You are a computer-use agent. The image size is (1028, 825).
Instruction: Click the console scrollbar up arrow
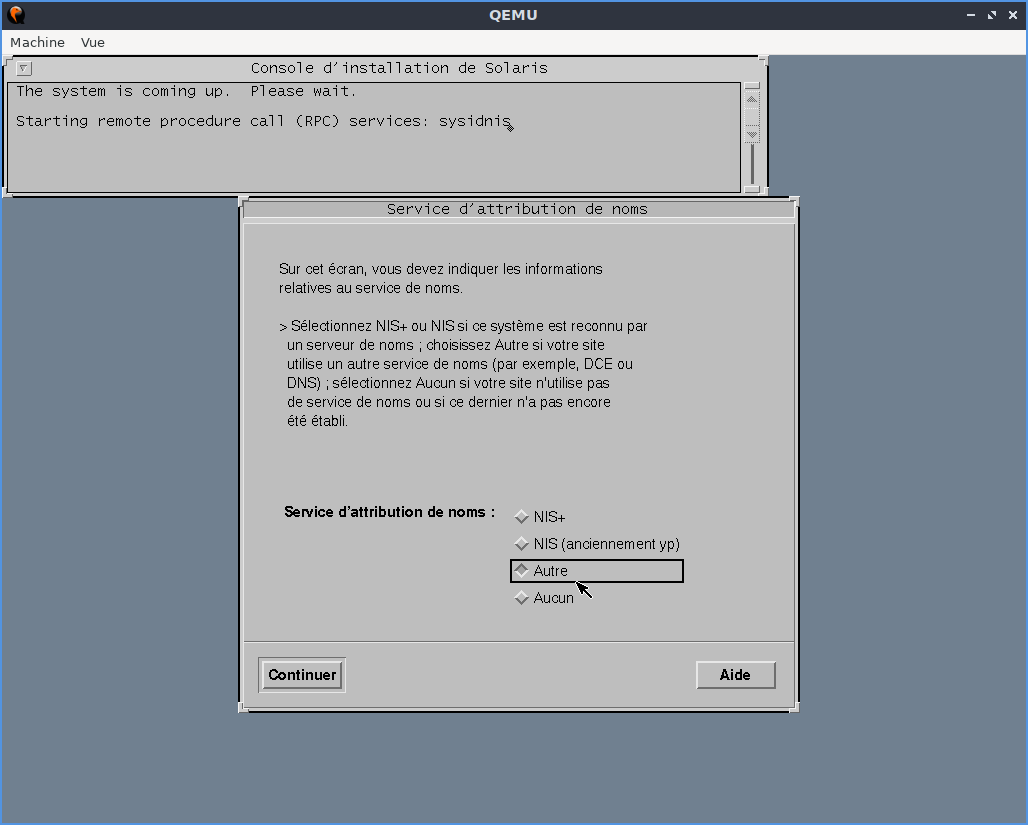[752, 99]
